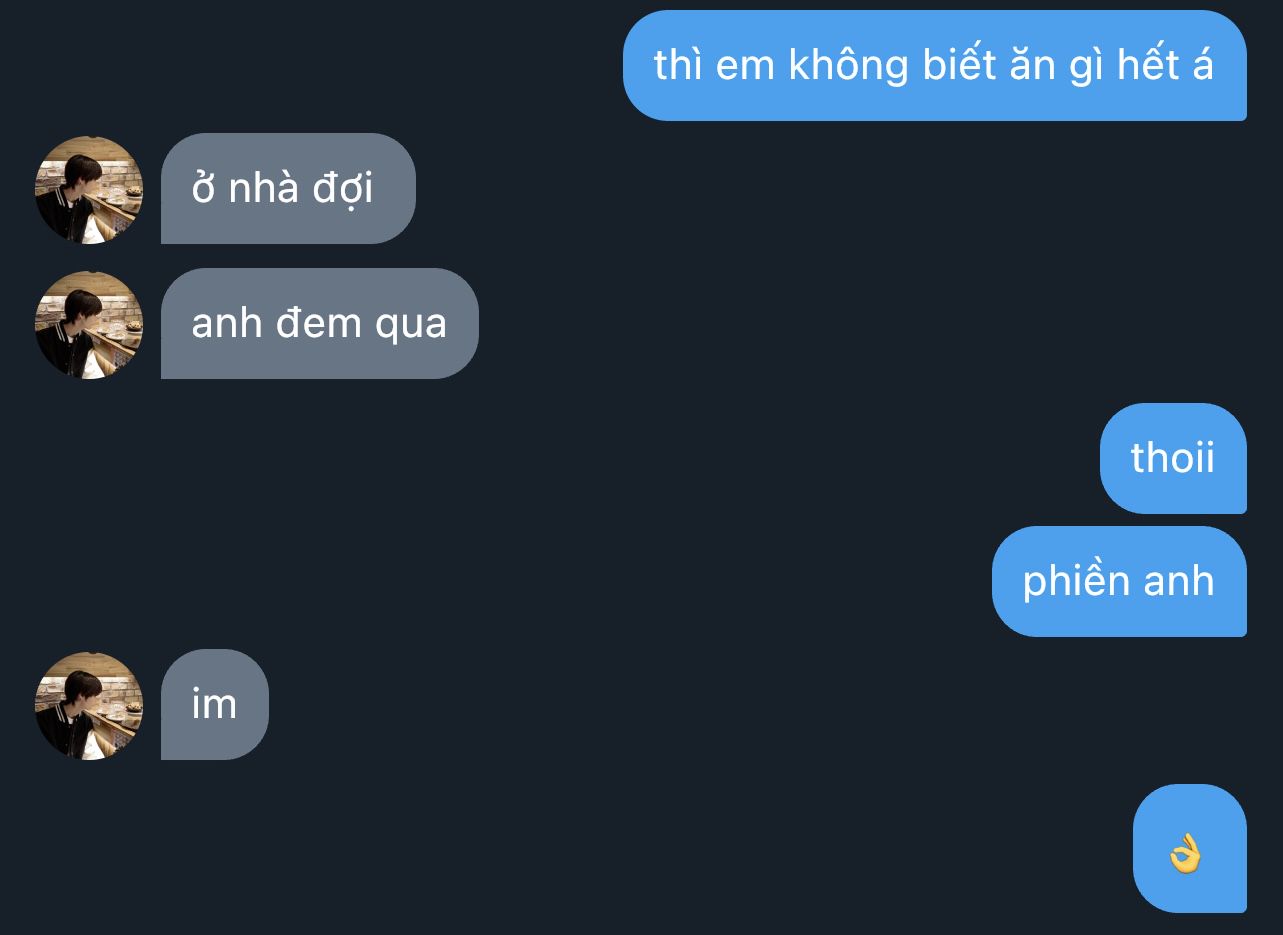Click the word "đợi" in the gray bubble
This screenshot has height=935, width=1283.
tap(340, 189)
